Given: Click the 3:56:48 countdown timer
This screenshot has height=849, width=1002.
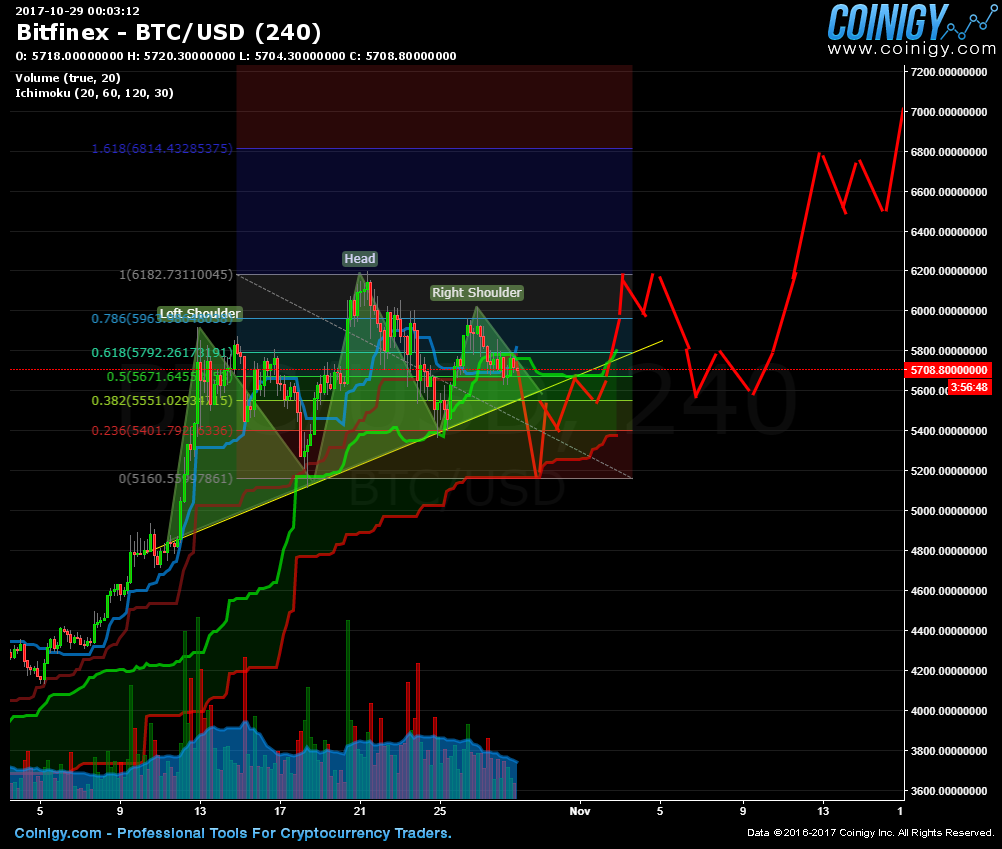Looking at the screenshot, I should pos(969,387).
